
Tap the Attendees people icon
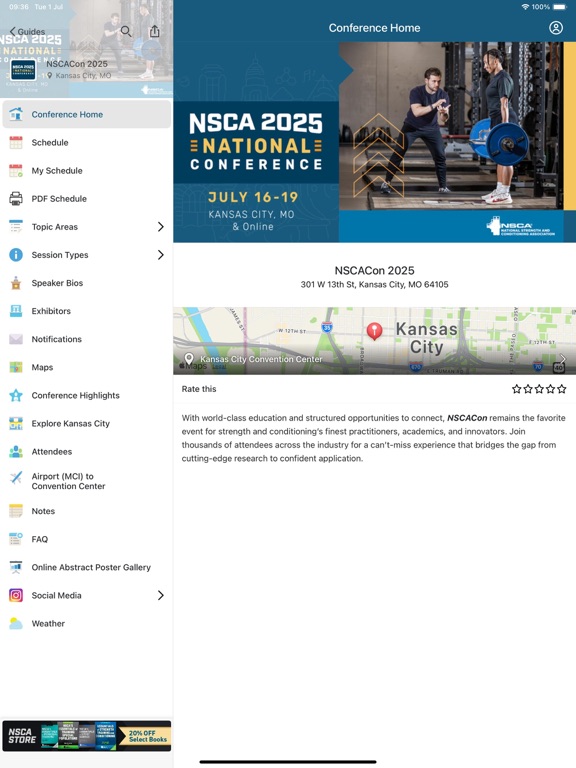pyautogui.click(x=16, y=451)
